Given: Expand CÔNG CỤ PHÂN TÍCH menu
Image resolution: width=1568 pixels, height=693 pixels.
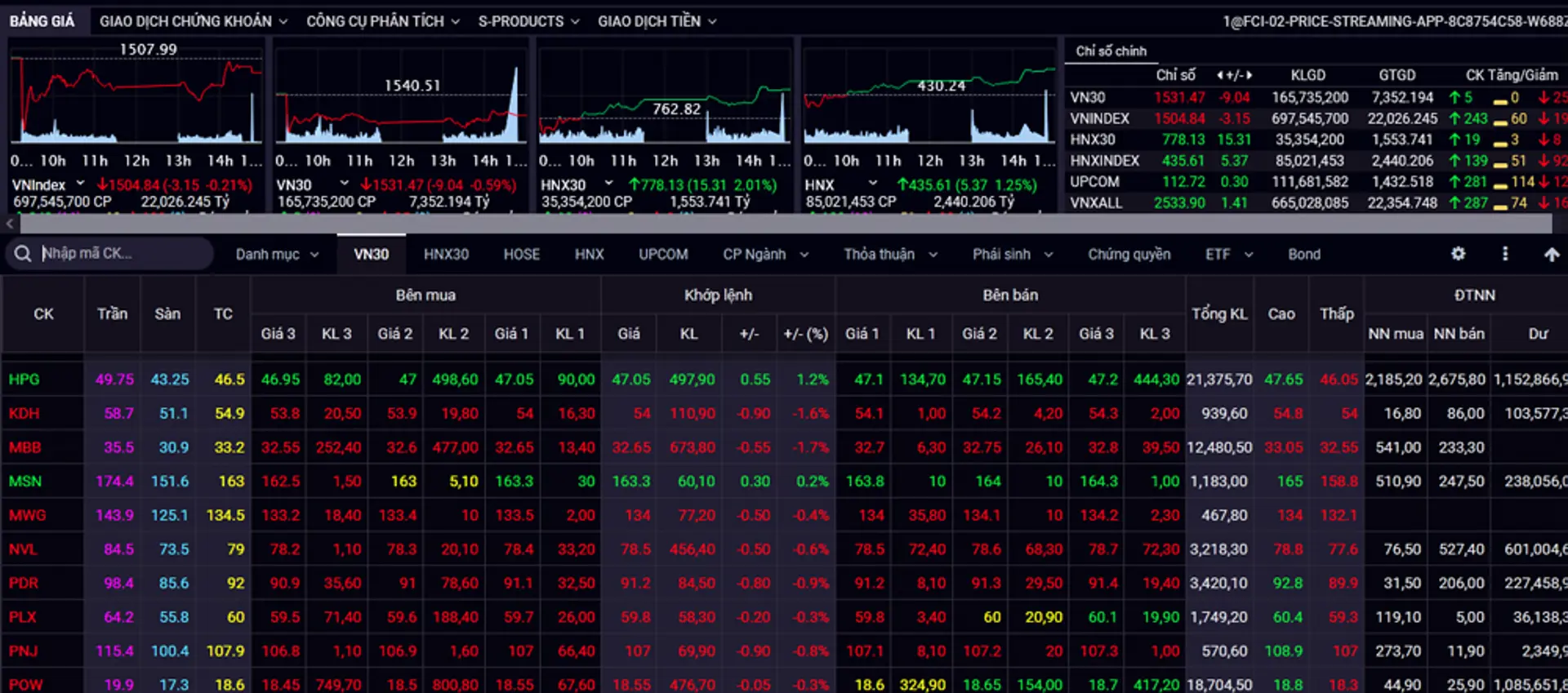Looking at the screenshot, I should click(x=383, y=21).
